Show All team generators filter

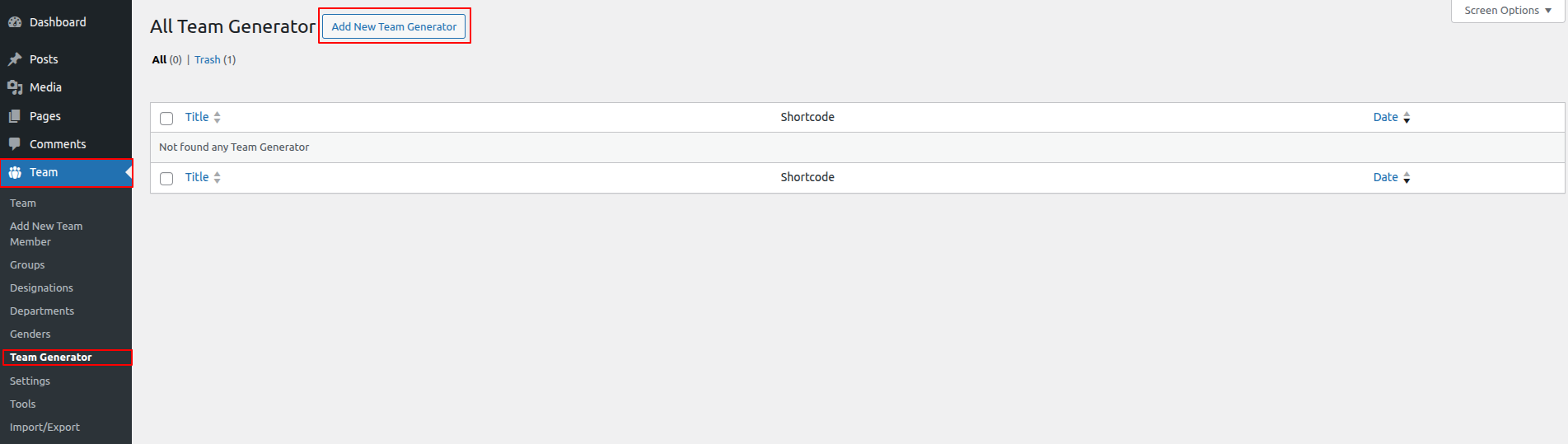tap(159, 60)
